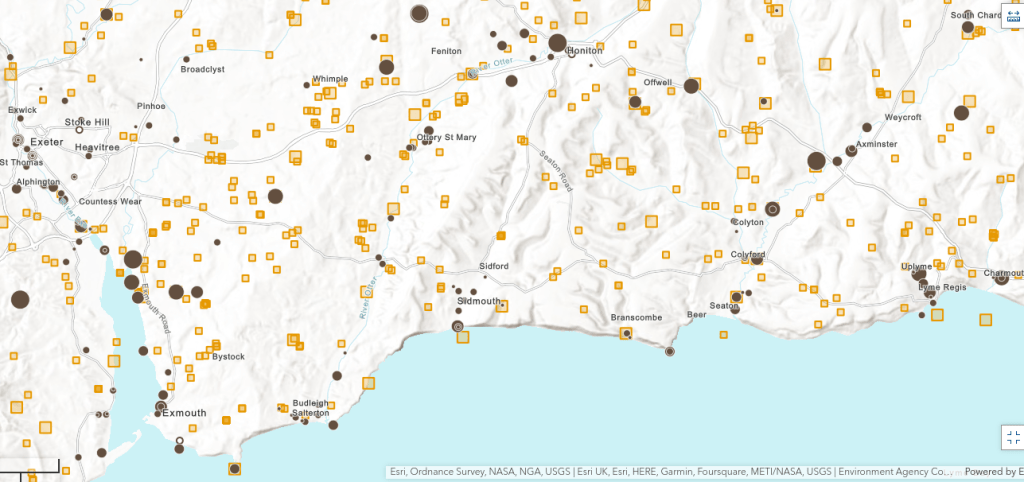Open the Esri attribution text bar
The height and width of the screenshot is (482, 1024).
click(670, 472)
